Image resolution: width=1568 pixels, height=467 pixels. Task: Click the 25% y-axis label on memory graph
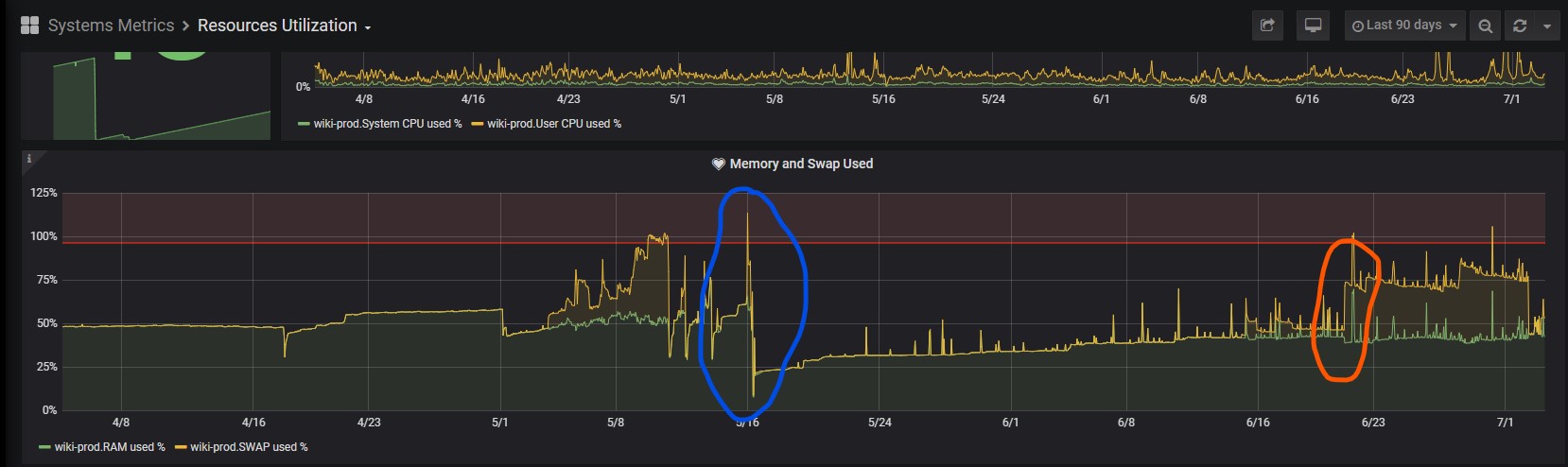pos(47,367)
